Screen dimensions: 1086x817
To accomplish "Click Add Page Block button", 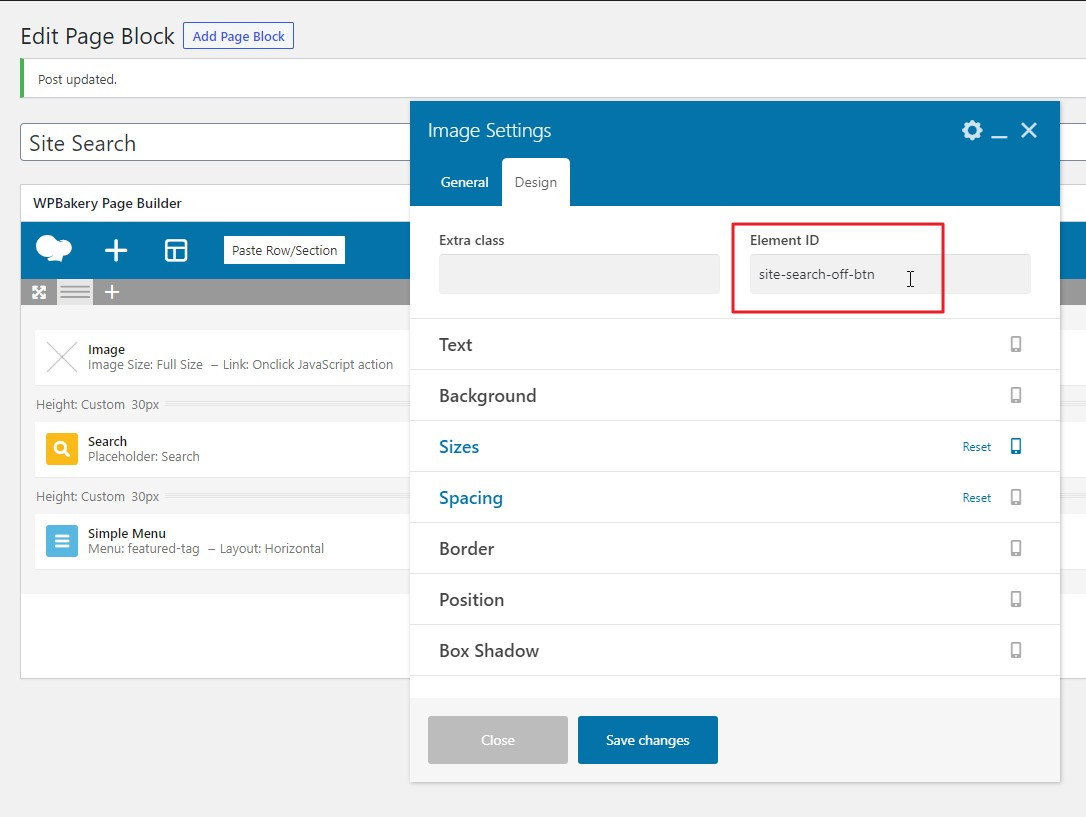I will [238, 36].
